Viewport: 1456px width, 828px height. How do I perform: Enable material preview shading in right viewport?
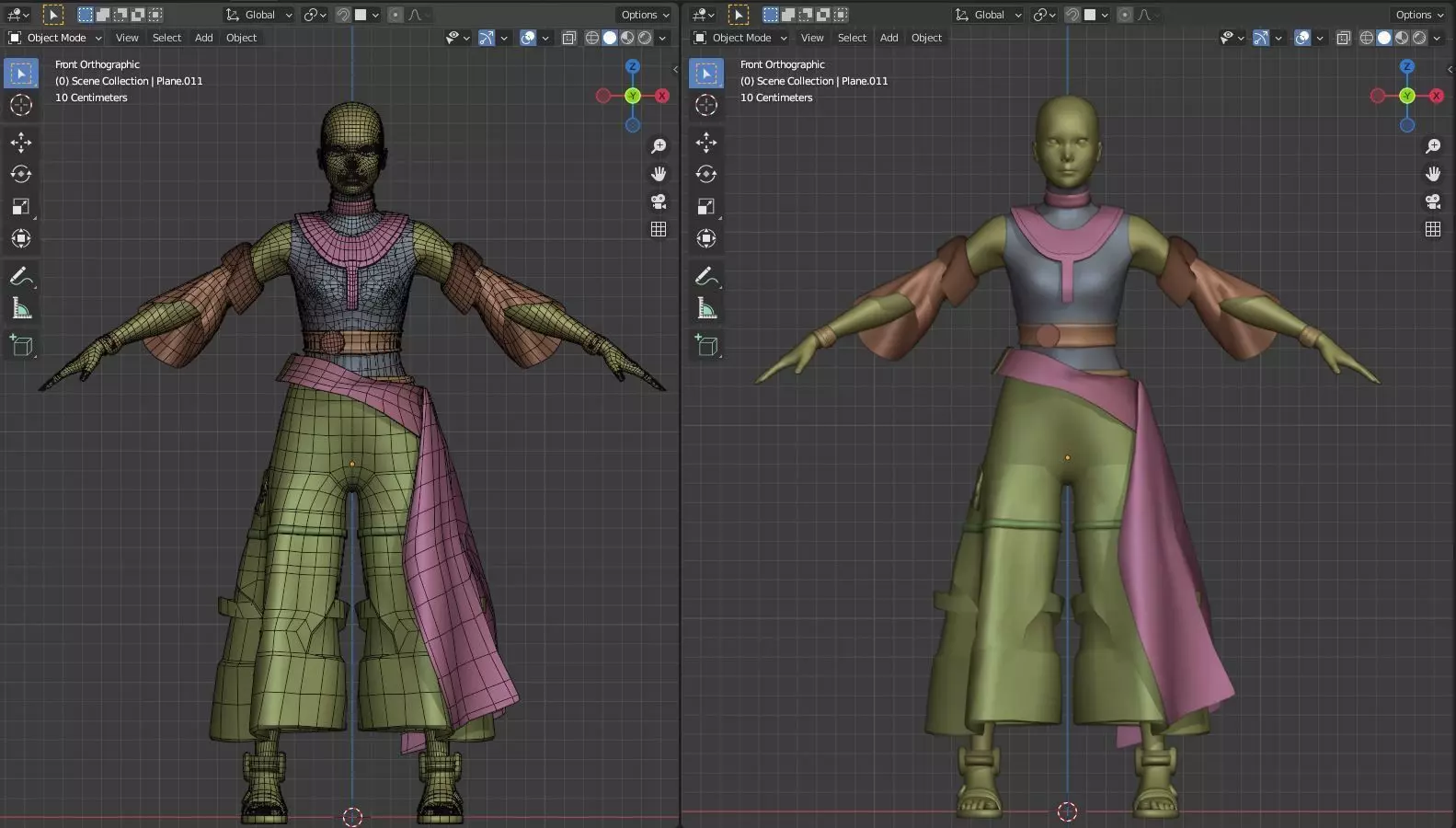point(1402,38)
